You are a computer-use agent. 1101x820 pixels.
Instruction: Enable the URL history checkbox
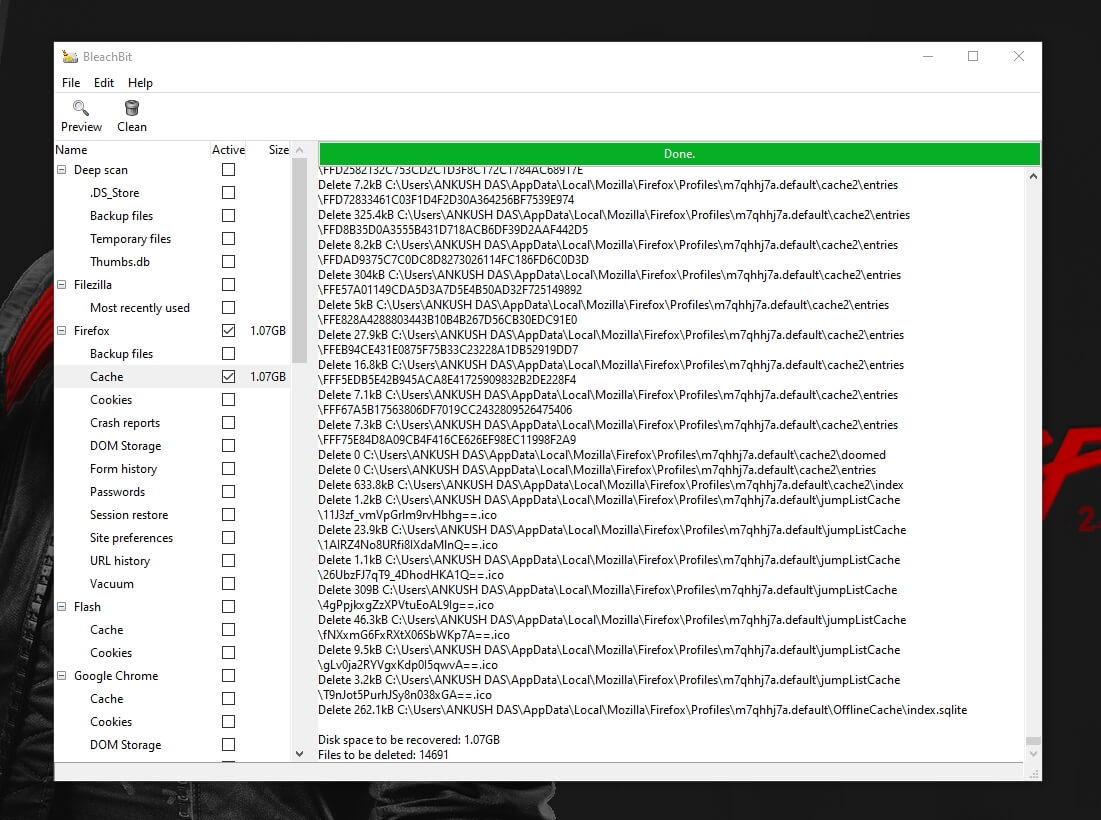coord(228,561)
